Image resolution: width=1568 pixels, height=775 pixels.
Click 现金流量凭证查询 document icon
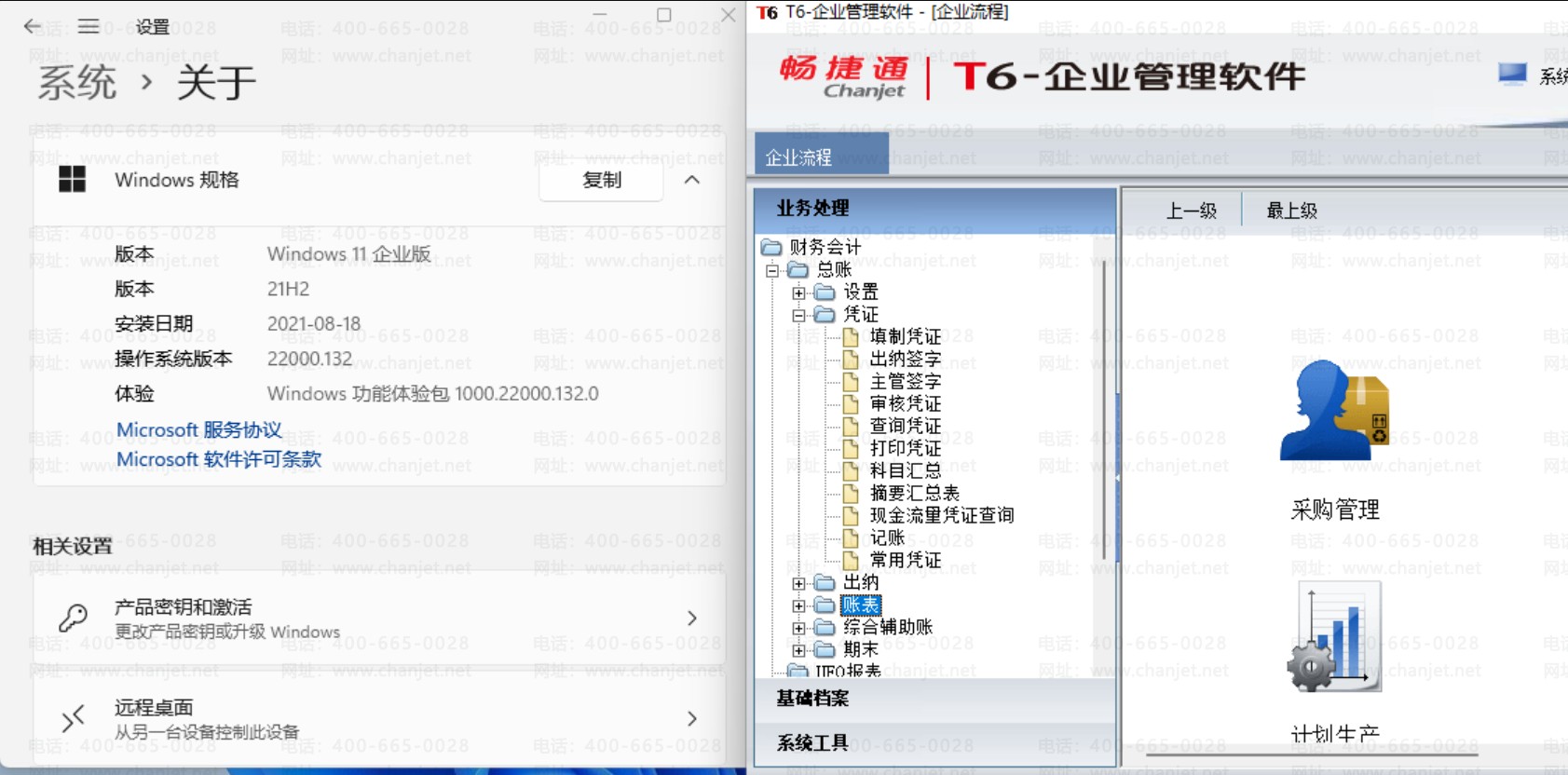pos(851,515)
